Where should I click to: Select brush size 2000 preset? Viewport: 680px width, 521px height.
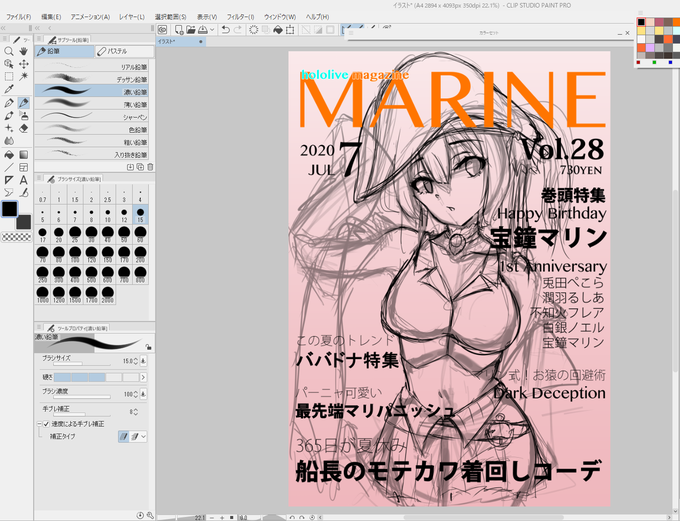(108, 294)
